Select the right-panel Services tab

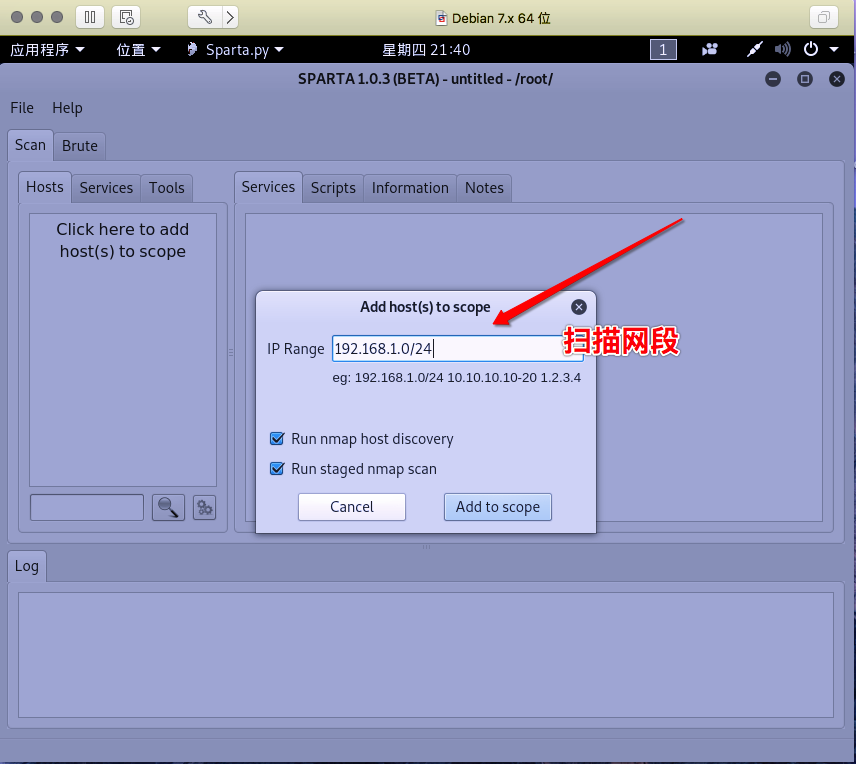click(x=268, y=187)
